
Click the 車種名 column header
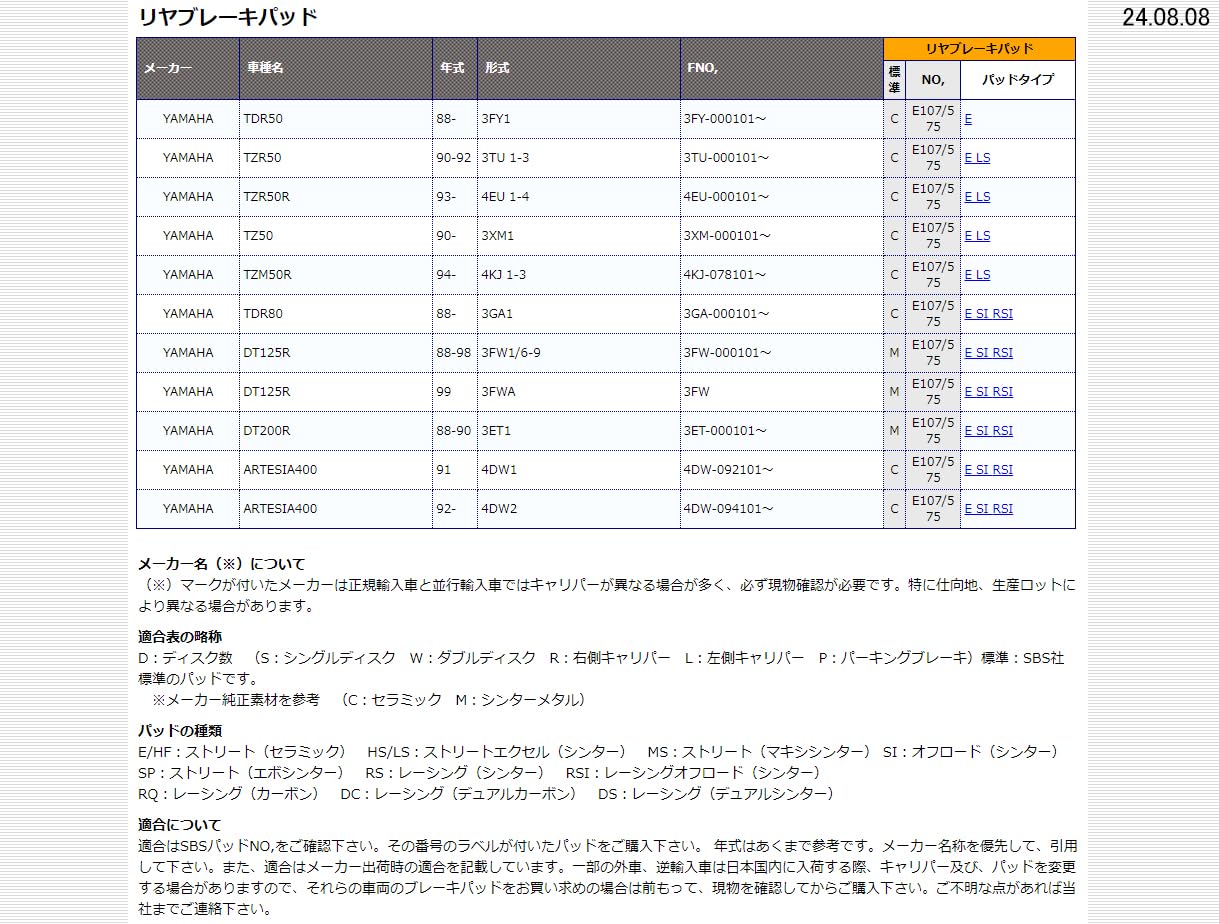(x=336, y=68)
